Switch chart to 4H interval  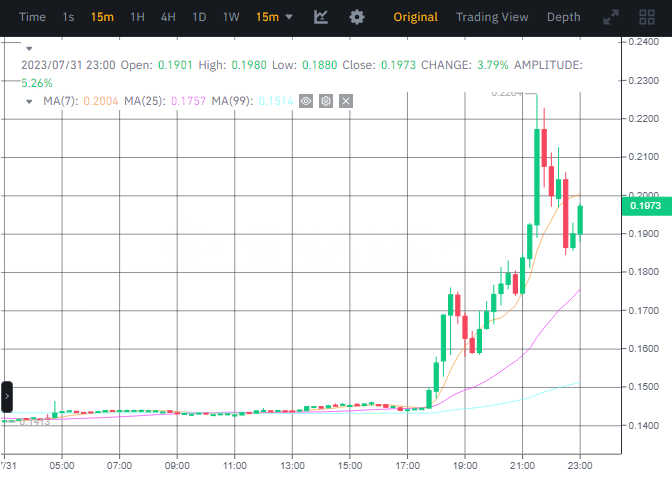pyautogui.click(x=168, y=17)
